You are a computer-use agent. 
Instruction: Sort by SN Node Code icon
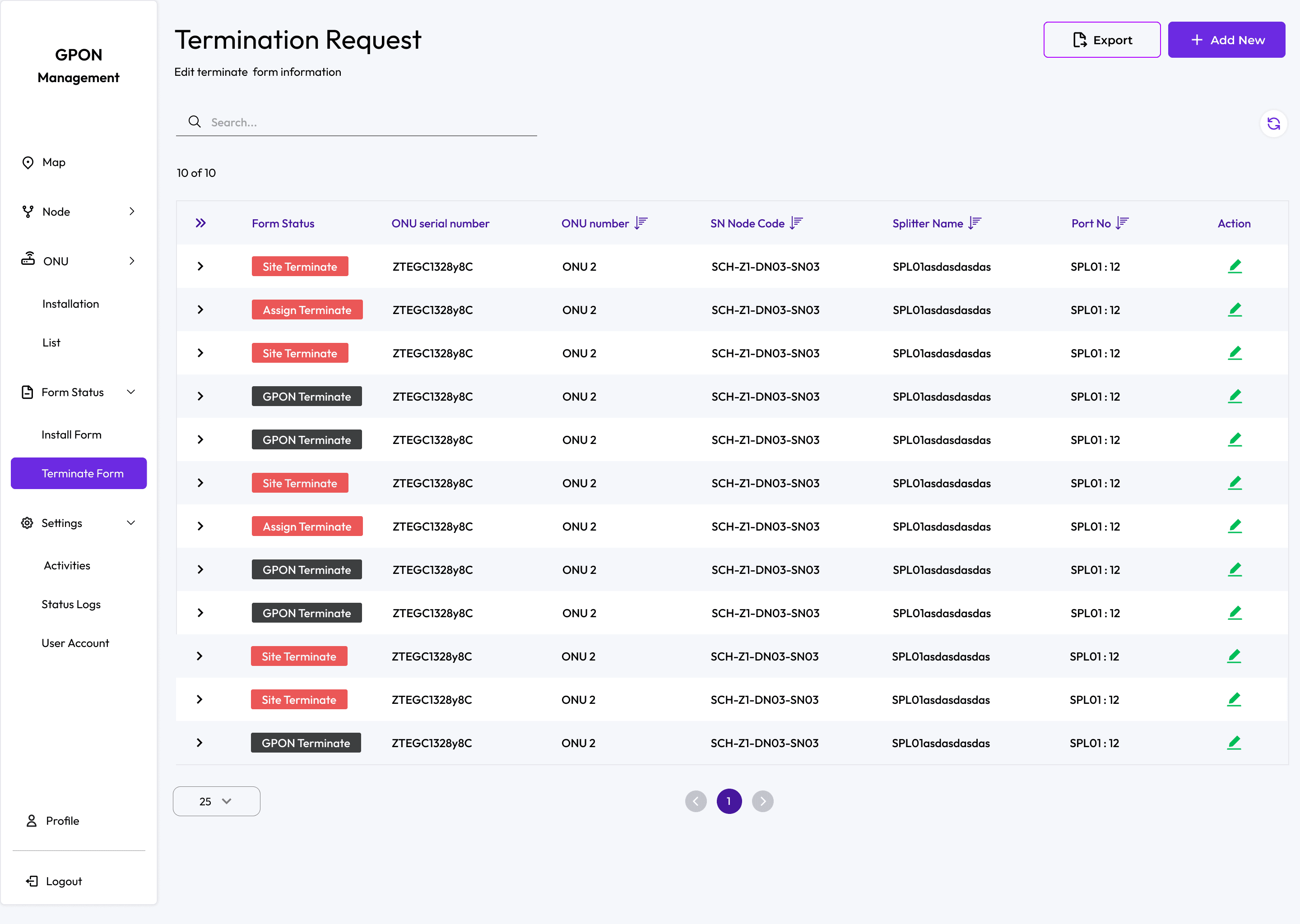[x=796, y=223]
